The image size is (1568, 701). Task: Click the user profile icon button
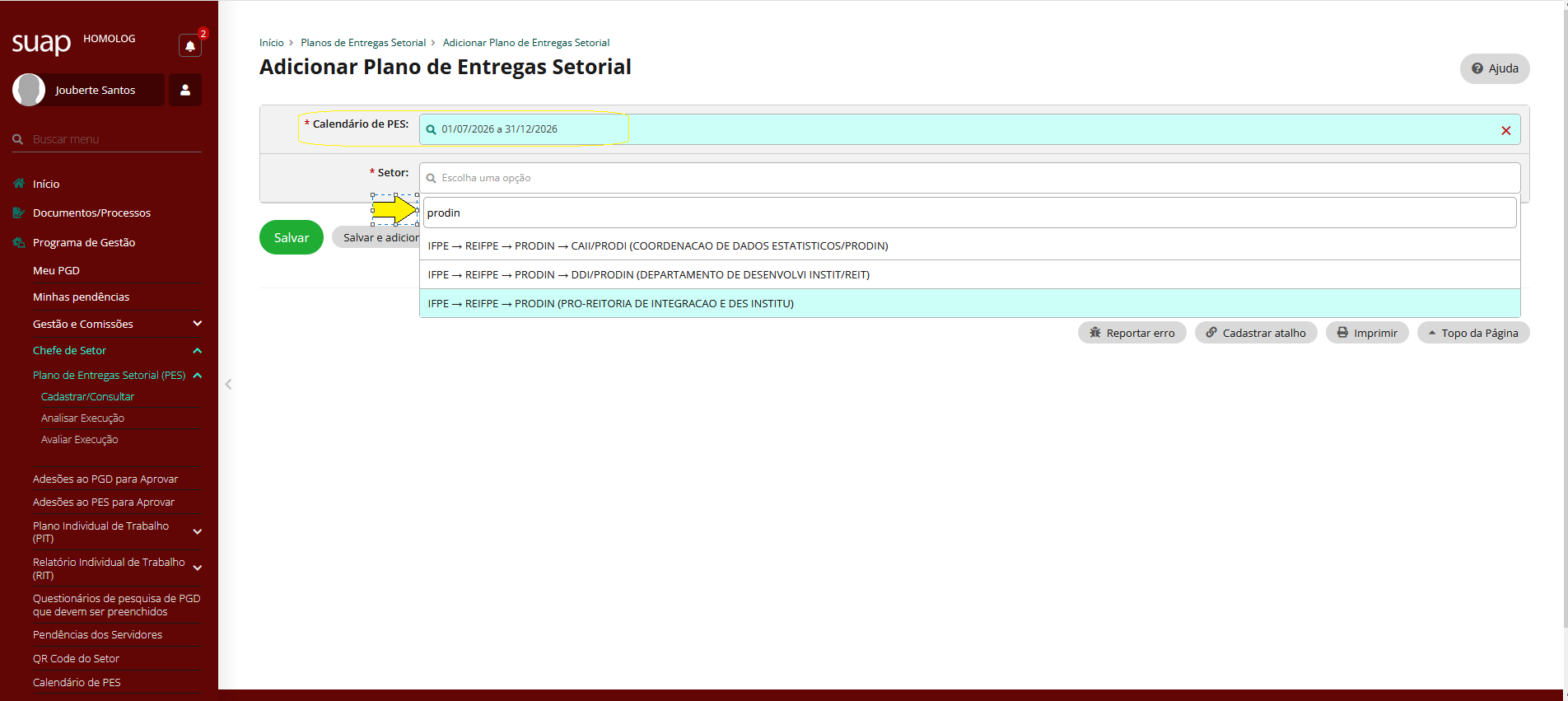coord(185,90)
